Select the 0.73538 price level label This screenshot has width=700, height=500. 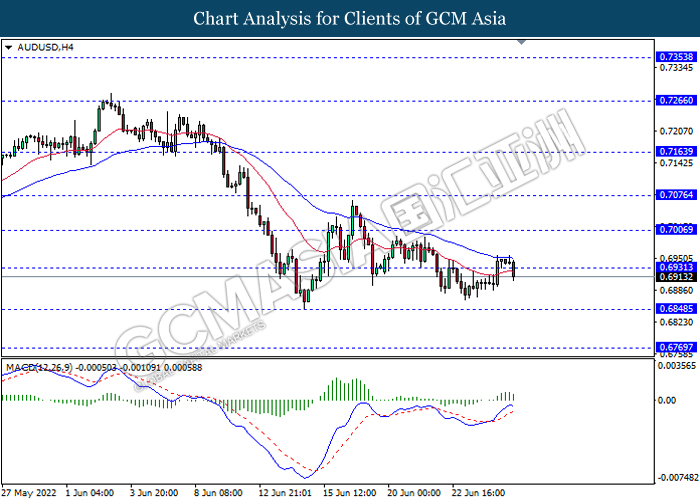tap(677, 57)
